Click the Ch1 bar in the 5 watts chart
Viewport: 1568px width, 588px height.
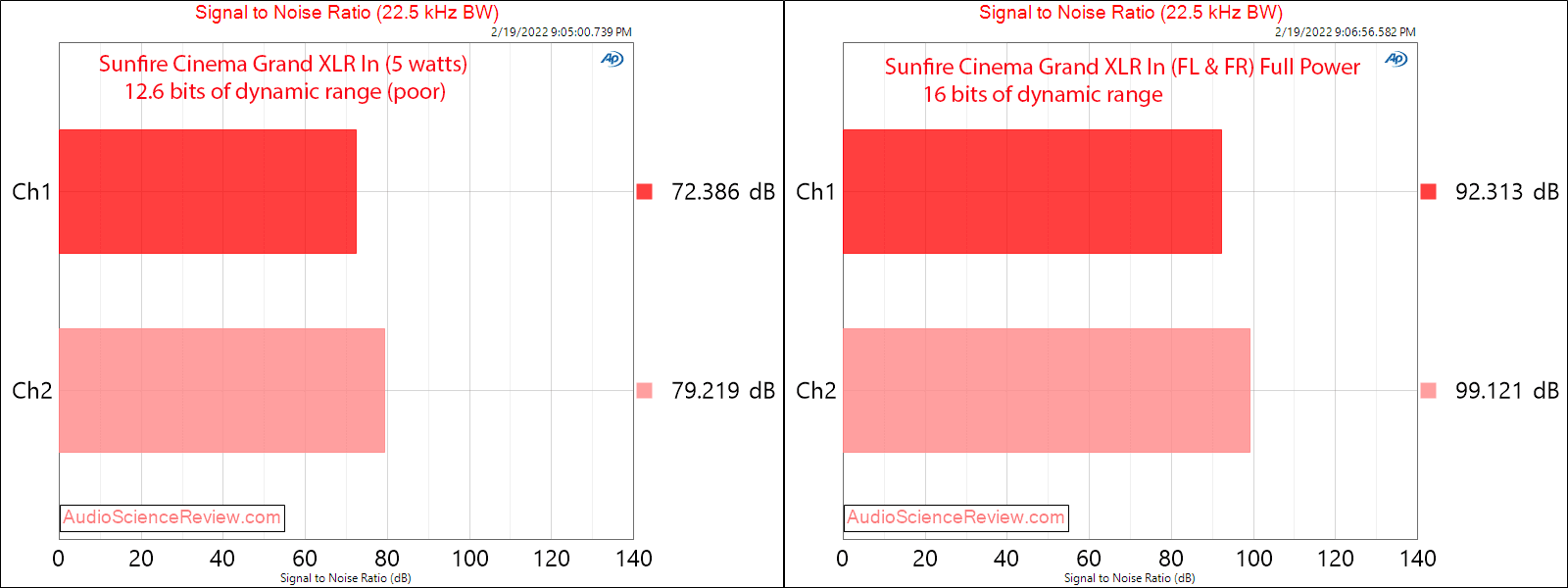(208, 191)
